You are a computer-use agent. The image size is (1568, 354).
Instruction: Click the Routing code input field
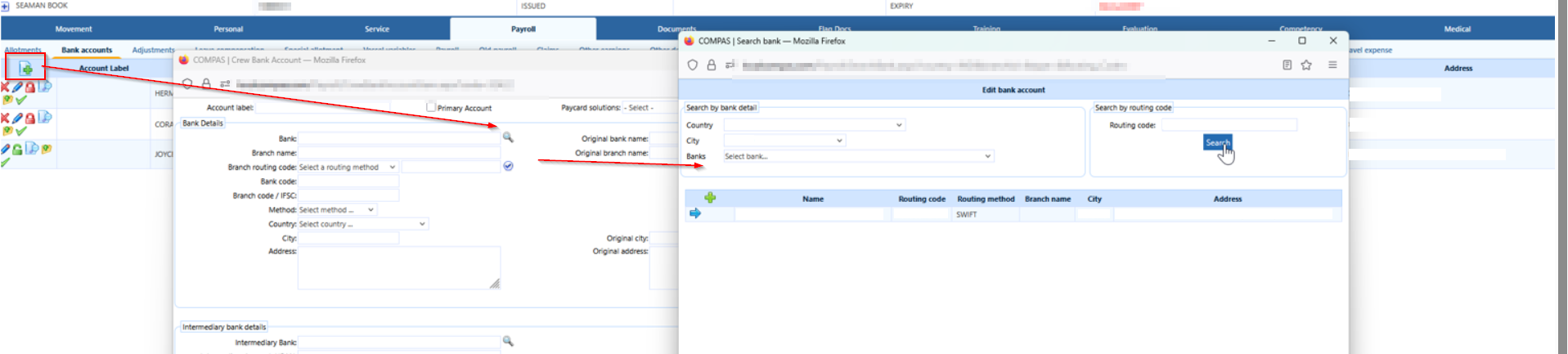[1229, 125]
